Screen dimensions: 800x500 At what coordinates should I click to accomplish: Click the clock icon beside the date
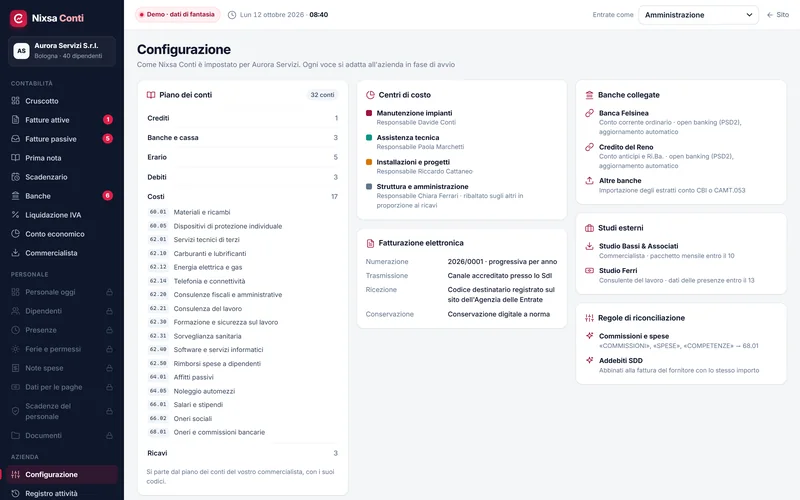pos(232,15)
